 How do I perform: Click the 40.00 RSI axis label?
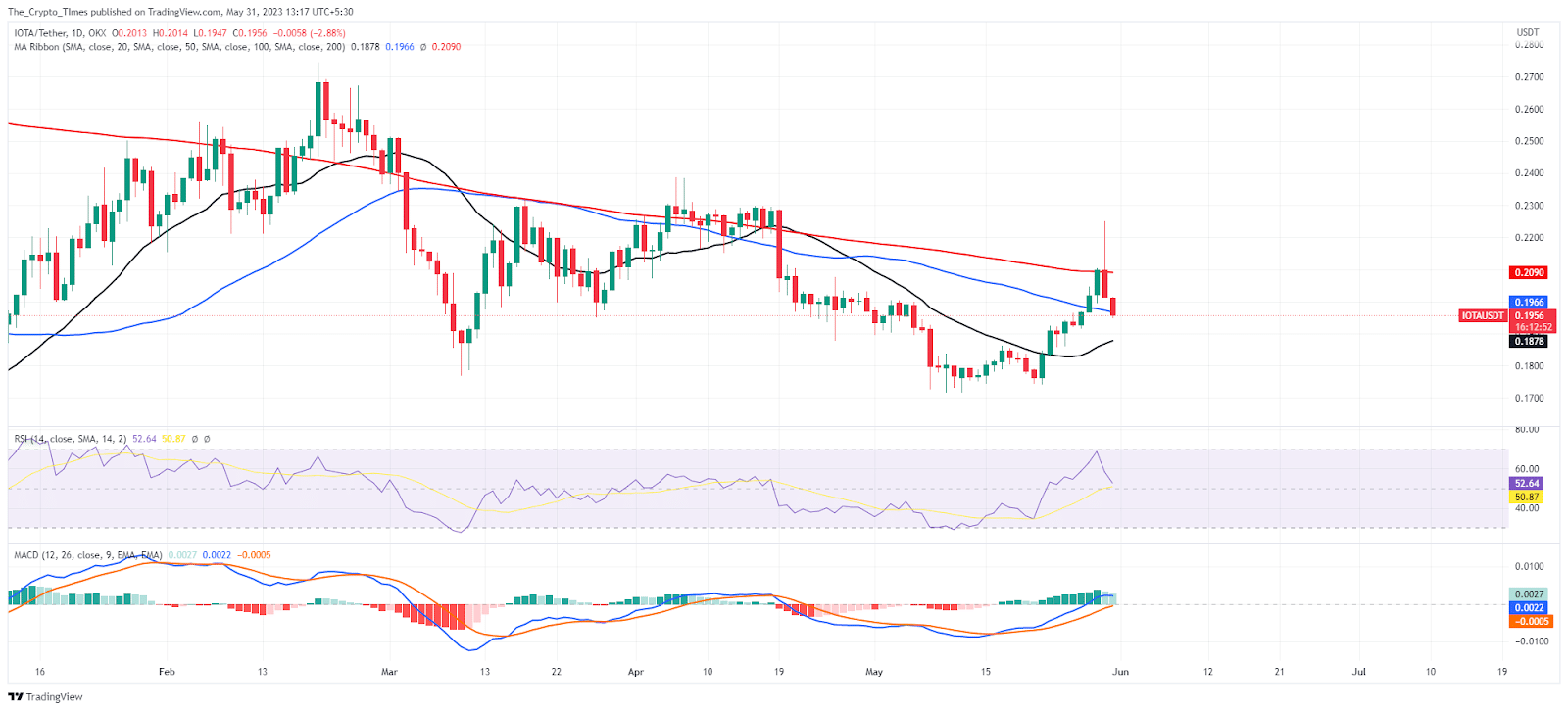coord(1527,508)
